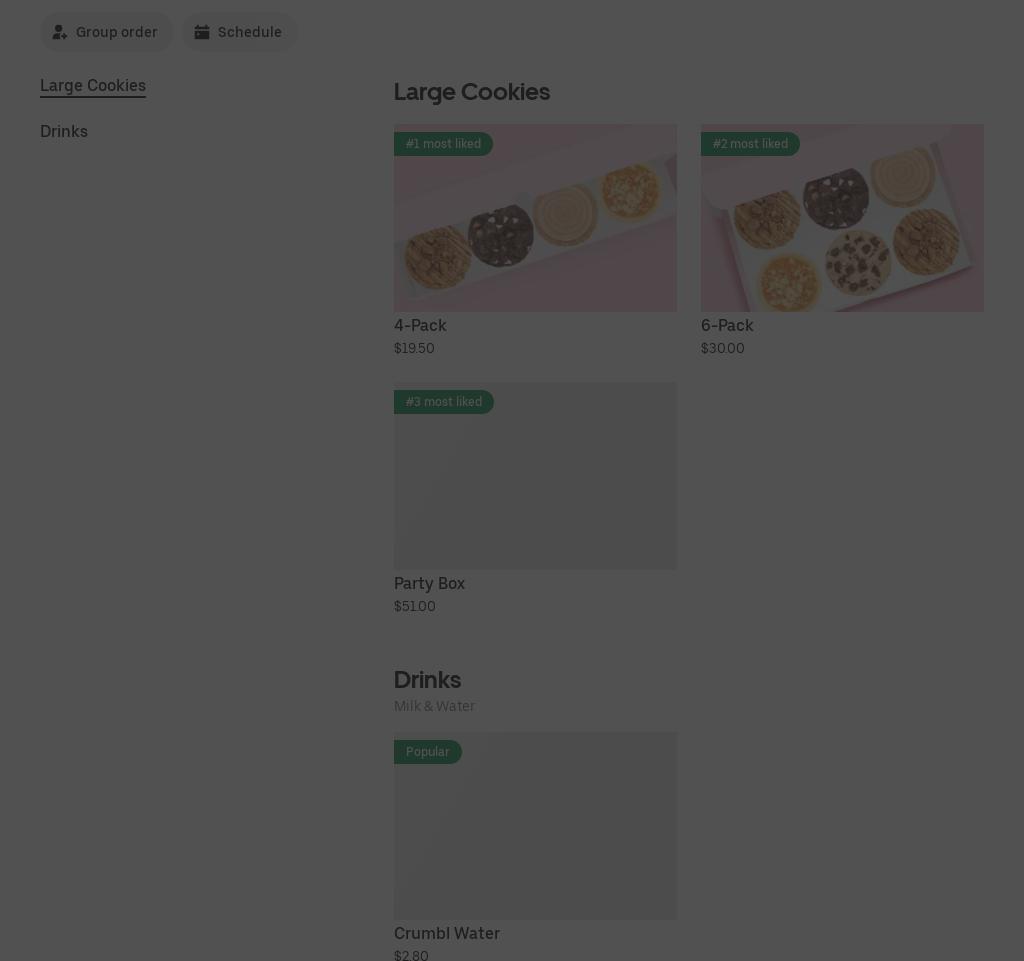This screenshot has height=961, width=1024.
Task: Click the $51.00 Party Box price
Action: click(415, 606)
